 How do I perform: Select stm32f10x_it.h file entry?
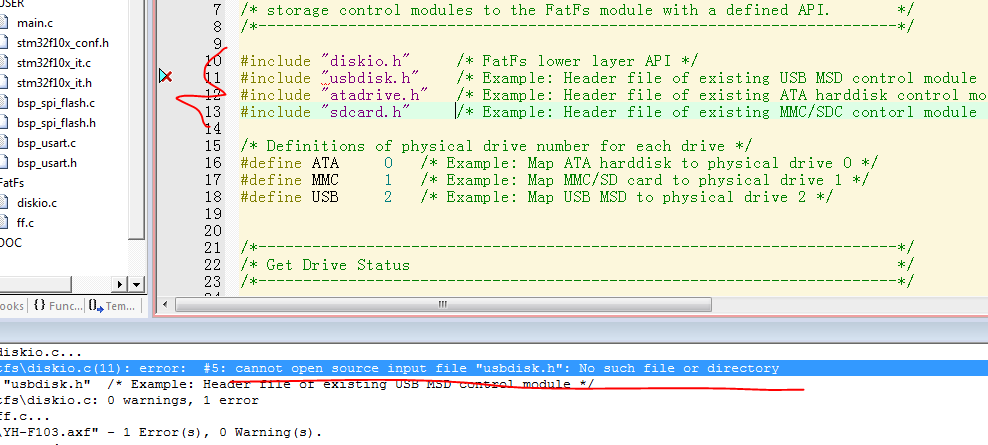[x=54, y=83]
